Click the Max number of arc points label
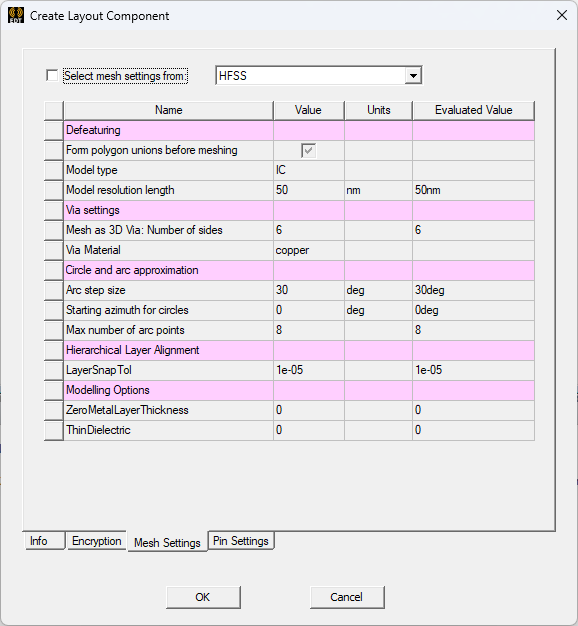The width and height of the screenshot is (578, 626). [125, 330]
